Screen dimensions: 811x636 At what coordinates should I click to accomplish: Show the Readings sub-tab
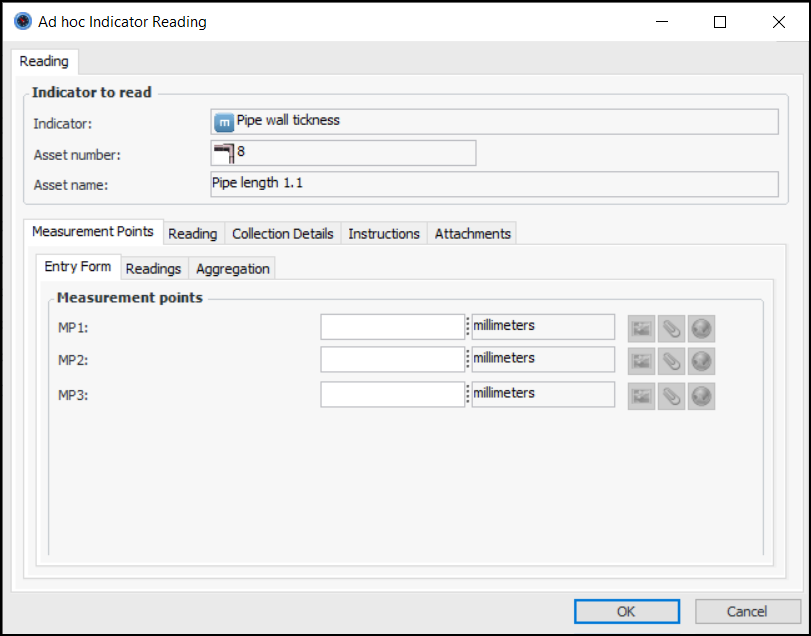153,268
